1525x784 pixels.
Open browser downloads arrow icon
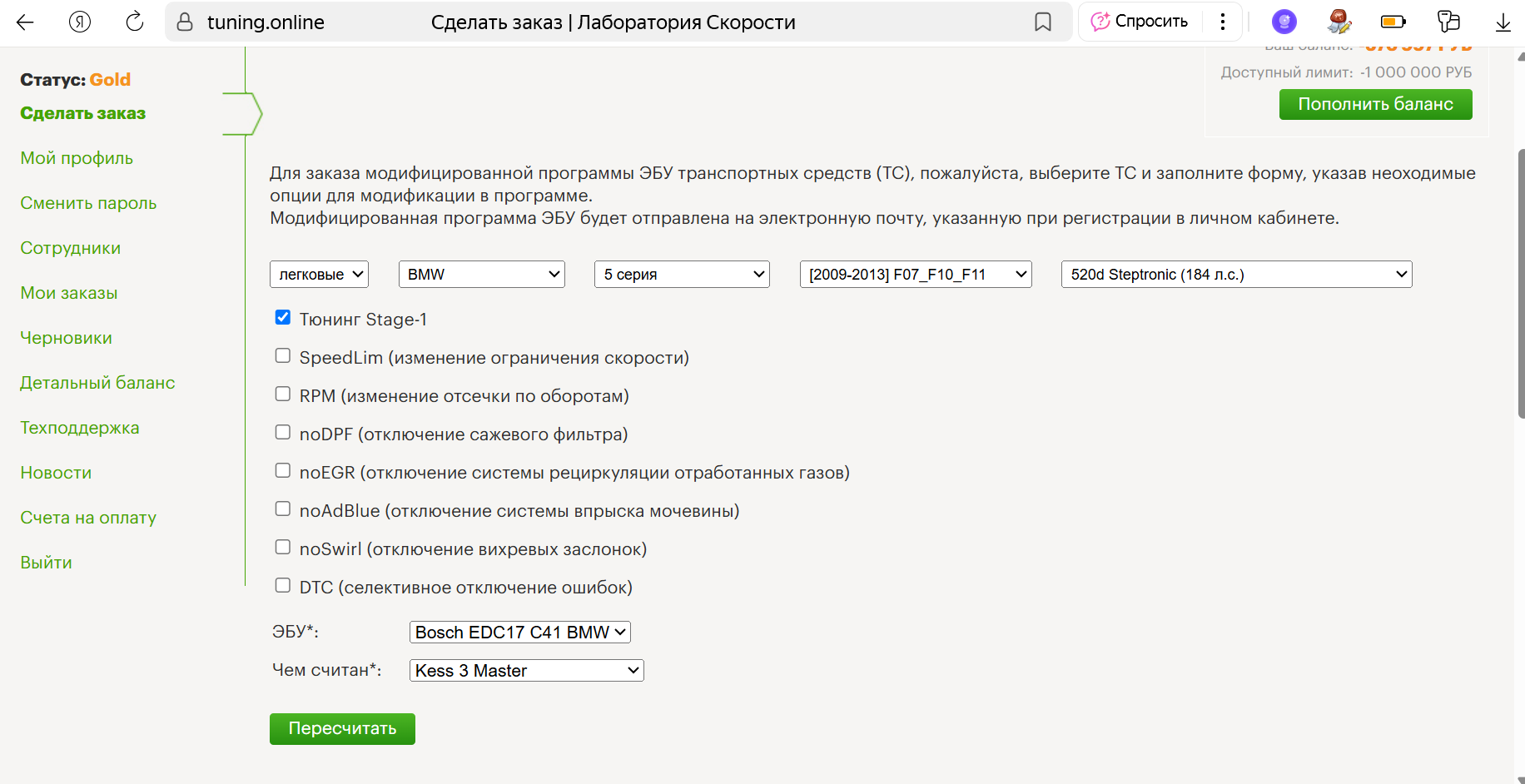click(1503, 22)
